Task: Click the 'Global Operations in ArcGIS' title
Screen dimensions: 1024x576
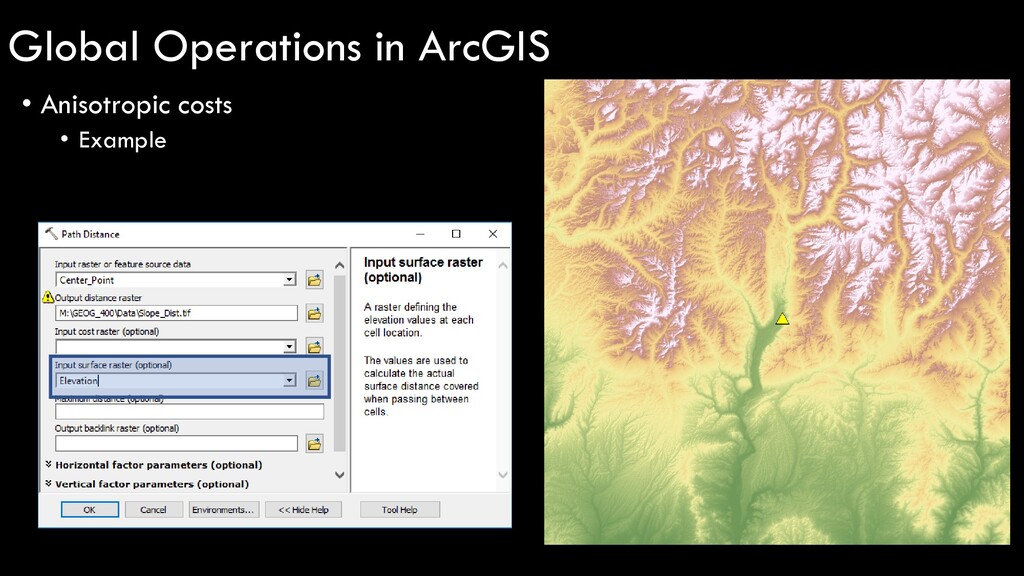Action: (280, 46)
